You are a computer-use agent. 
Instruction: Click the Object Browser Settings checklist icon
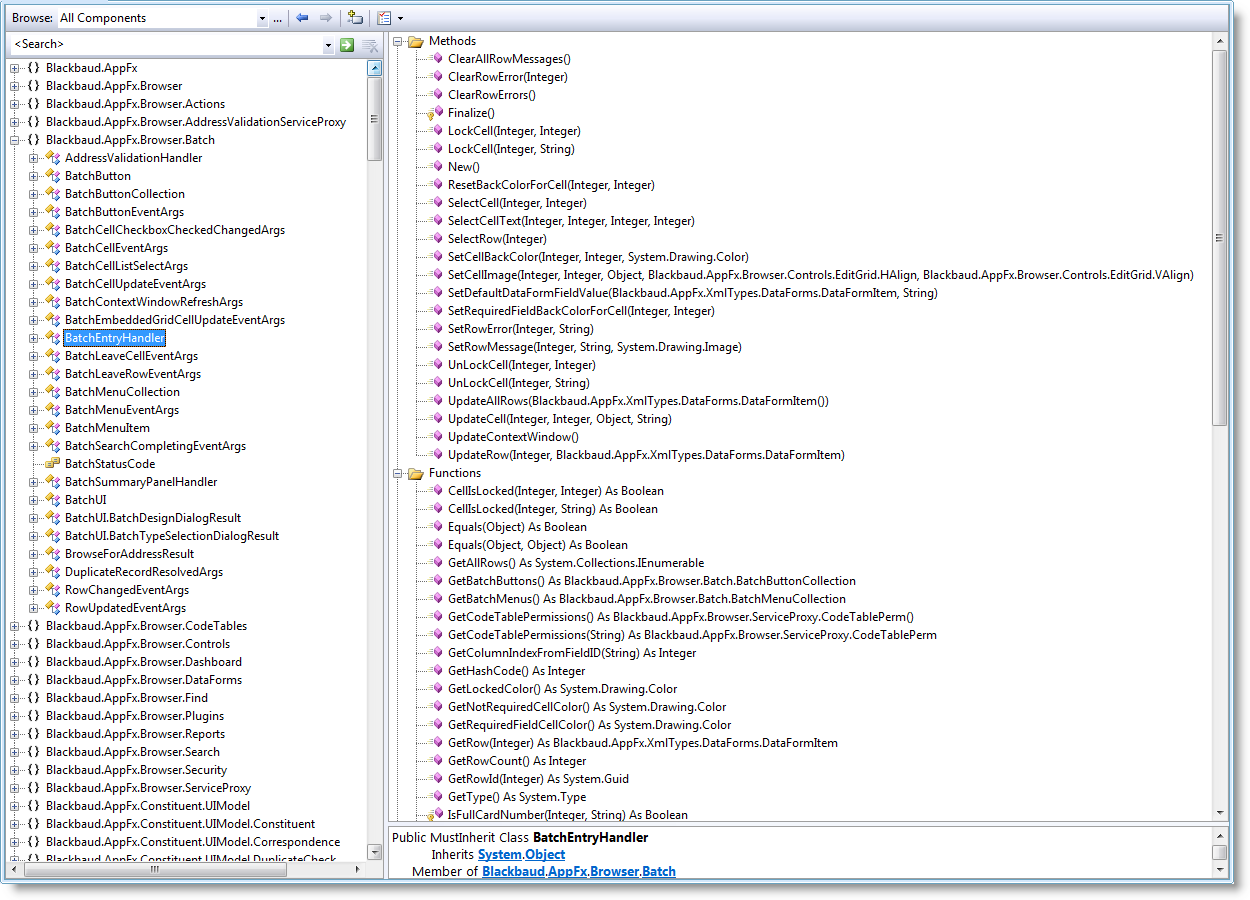click(x=384, y=18)
